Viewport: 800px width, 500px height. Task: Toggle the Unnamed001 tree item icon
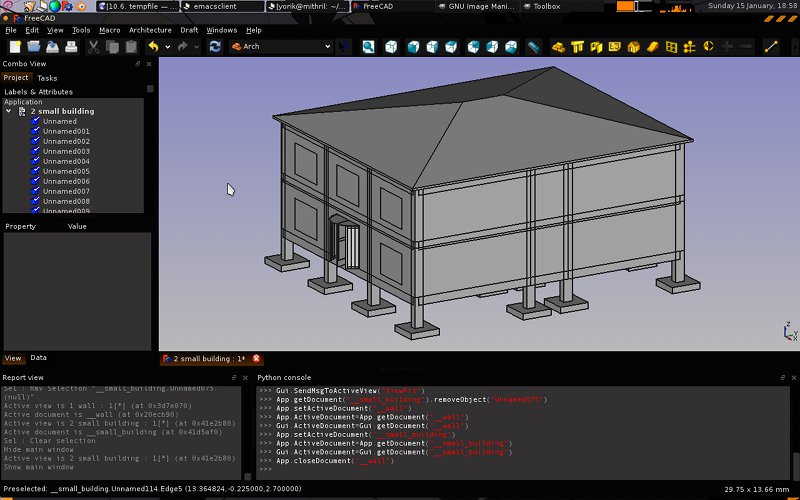point(36,131)
